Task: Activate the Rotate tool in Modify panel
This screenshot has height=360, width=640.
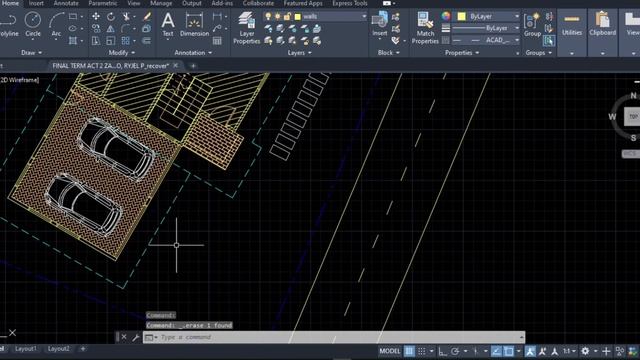Action: click(x=111, y=17)
